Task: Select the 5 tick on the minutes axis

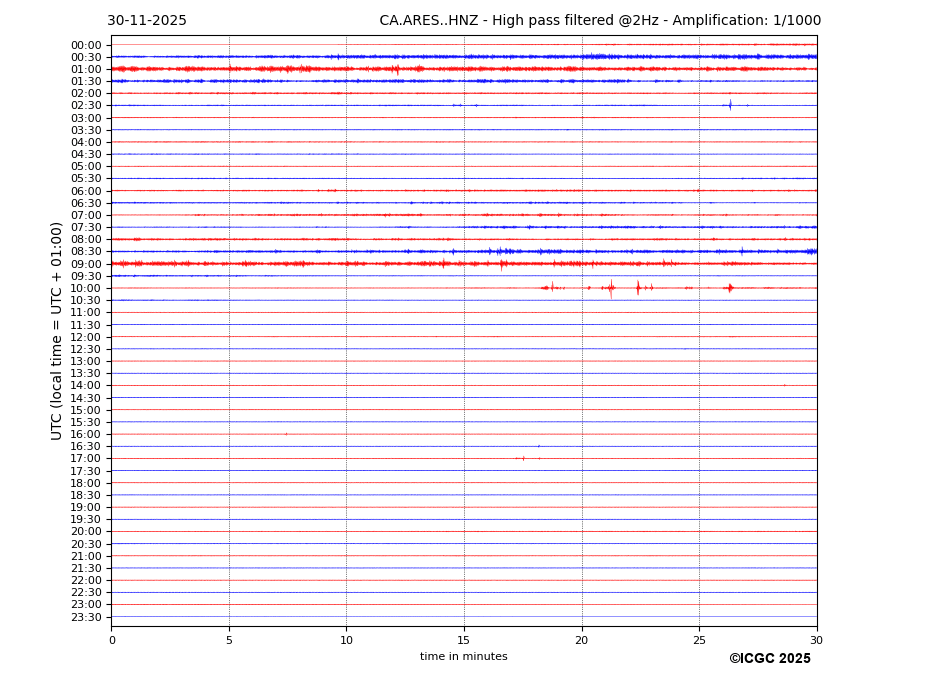Action: (229, 641)
